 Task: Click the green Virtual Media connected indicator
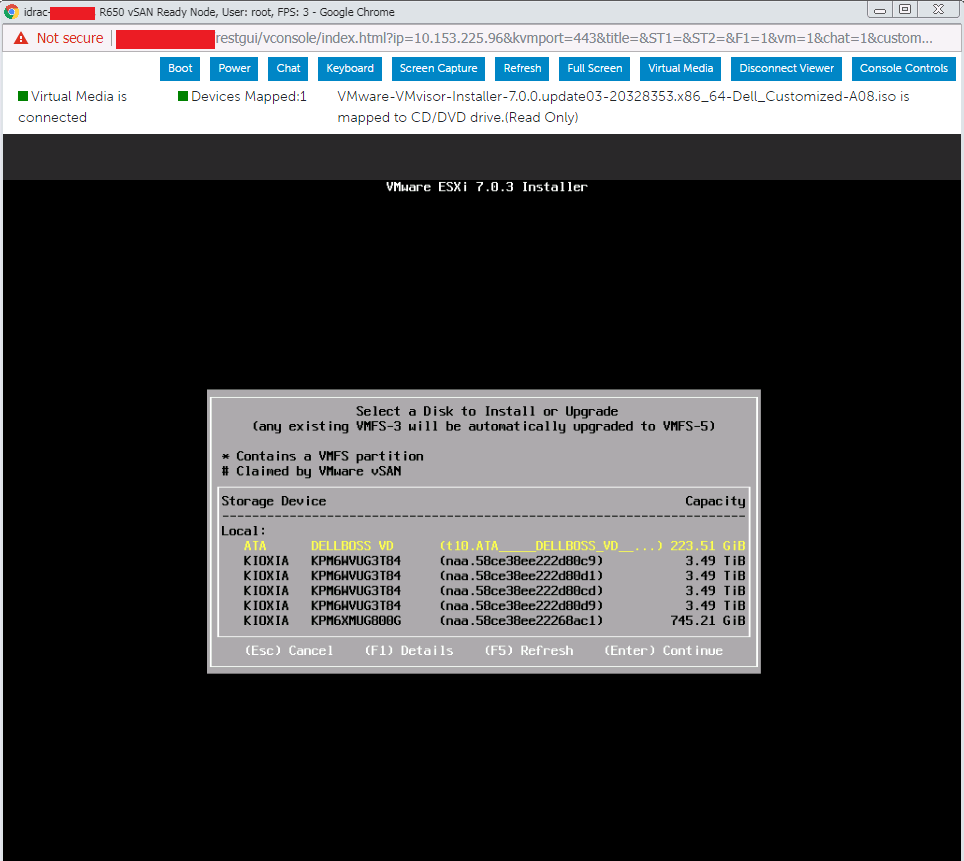pos(23,96)
